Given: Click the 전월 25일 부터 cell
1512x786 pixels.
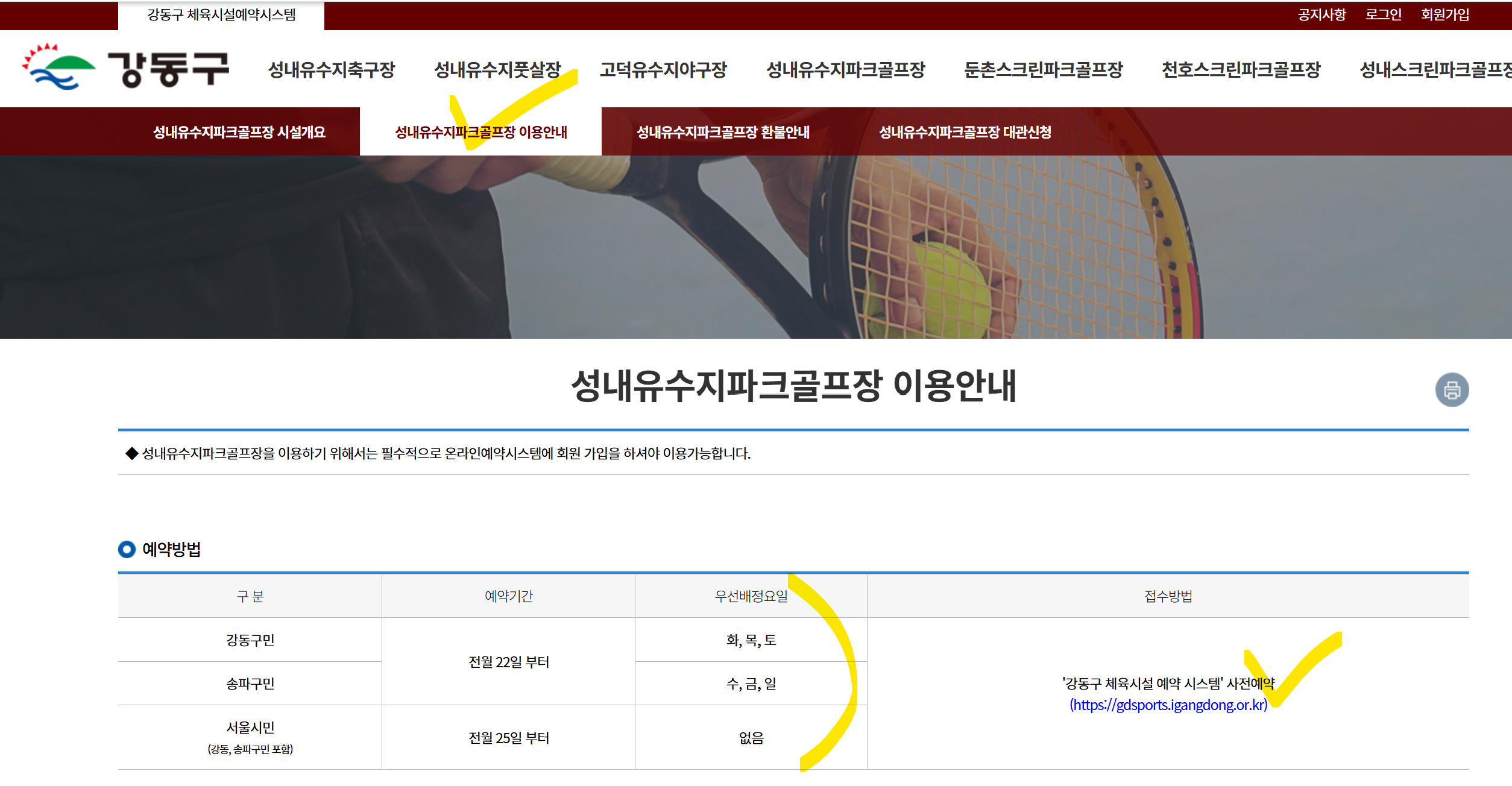Looking at the screenshot, I should 508,737.
